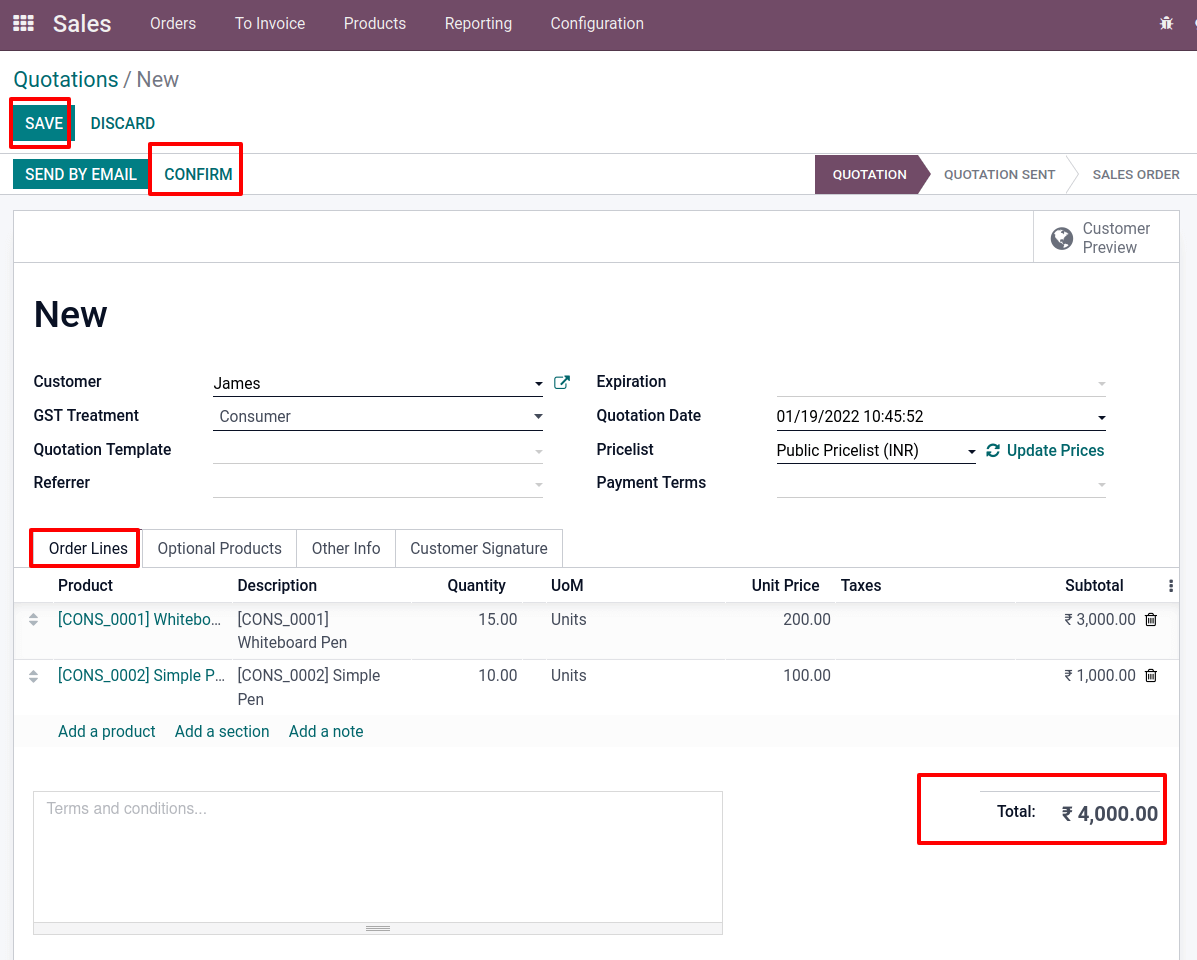This screenshot has width=1197, height=960.
Task: Click subtotal ₹ 1,000.00 cell
Action: point(1100,675)
